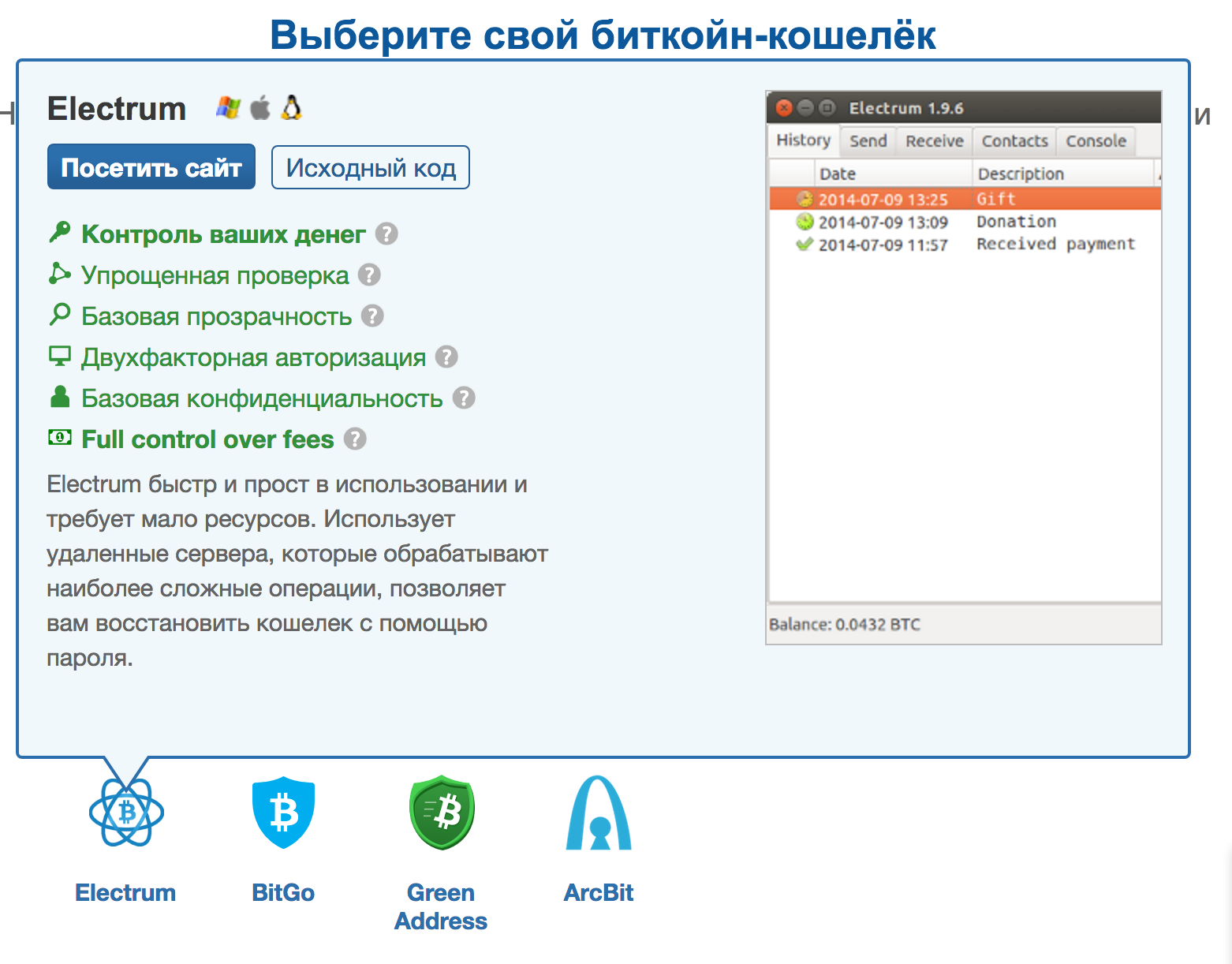Show help for Двухфакторная авторизация

click(446, 357)
